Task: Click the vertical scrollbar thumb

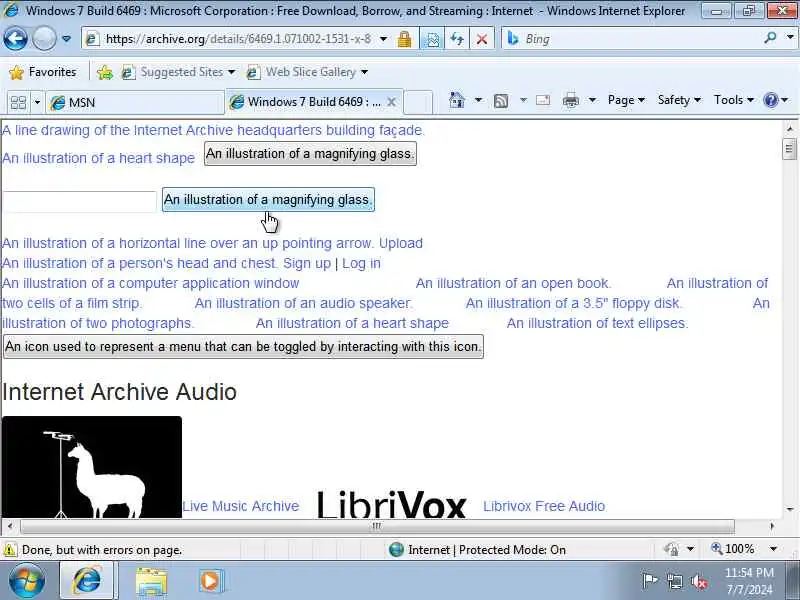Action: coord(789,149)
